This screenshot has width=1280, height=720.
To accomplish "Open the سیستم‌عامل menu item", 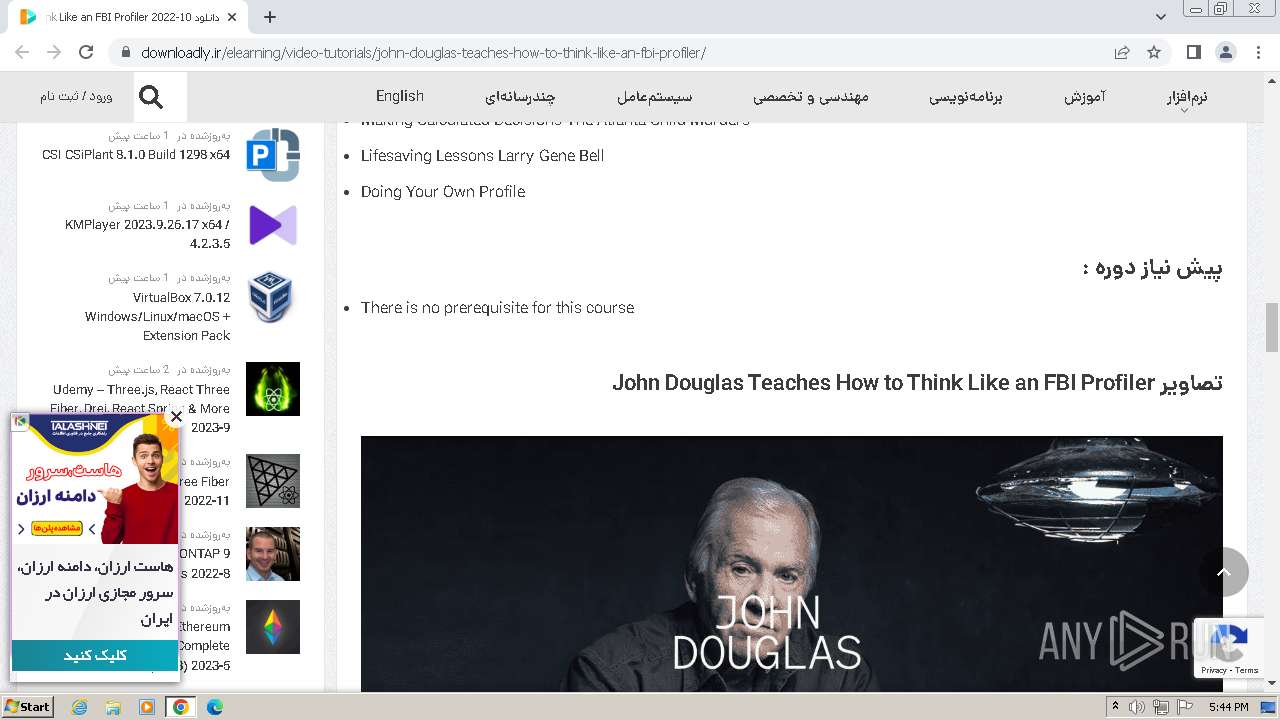I will [x=655, y=97].
